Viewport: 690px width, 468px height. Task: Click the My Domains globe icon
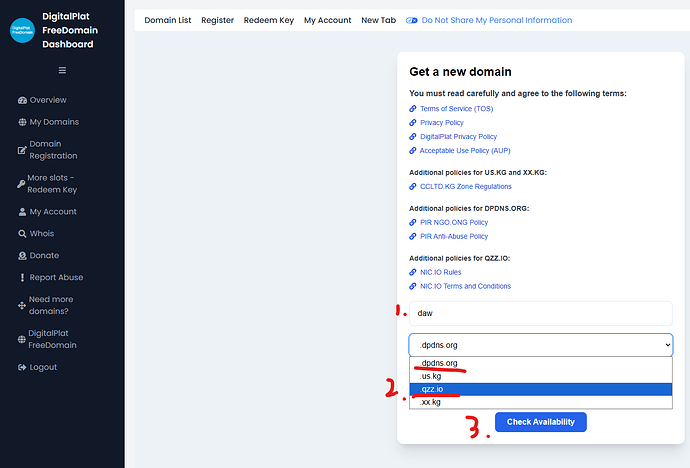(x=22, y=122)
